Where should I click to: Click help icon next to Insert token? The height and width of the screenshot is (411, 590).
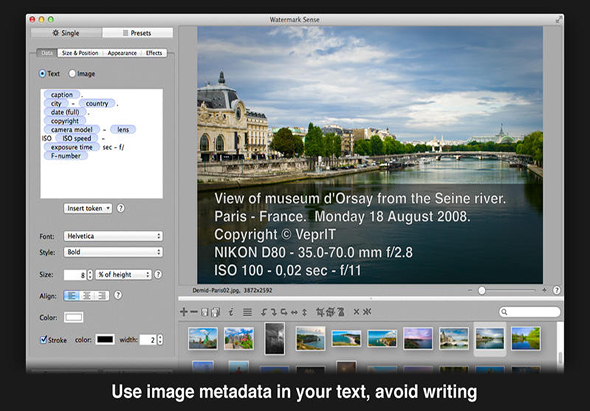[x=120, y=208]
